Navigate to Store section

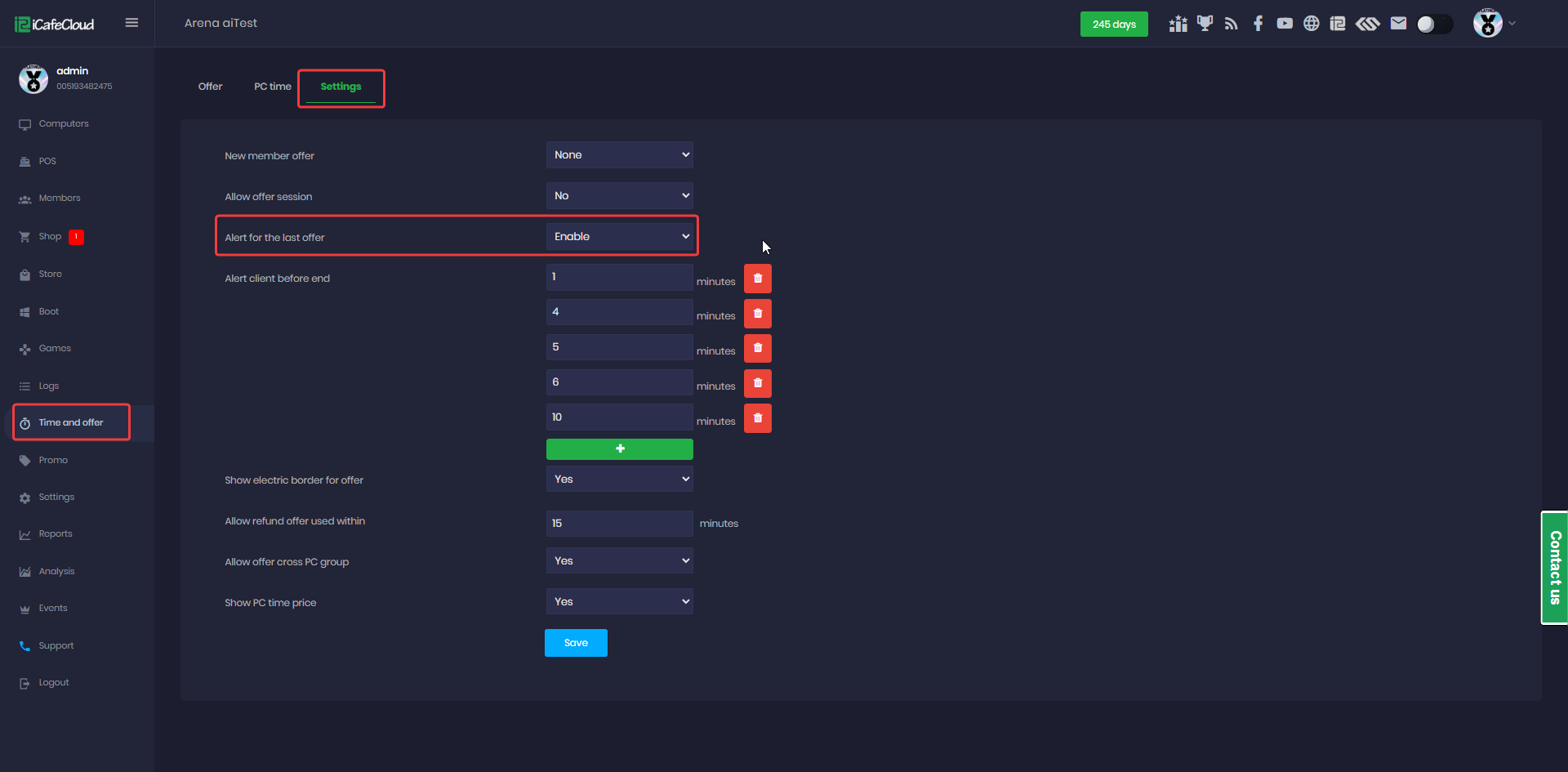(x=50, y=274)
